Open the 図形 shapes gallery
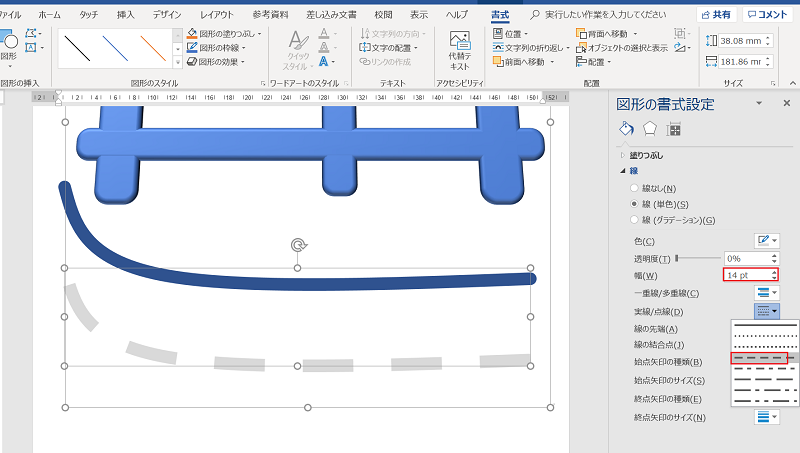This screenshot has width=800, height=453. [9, 49]
